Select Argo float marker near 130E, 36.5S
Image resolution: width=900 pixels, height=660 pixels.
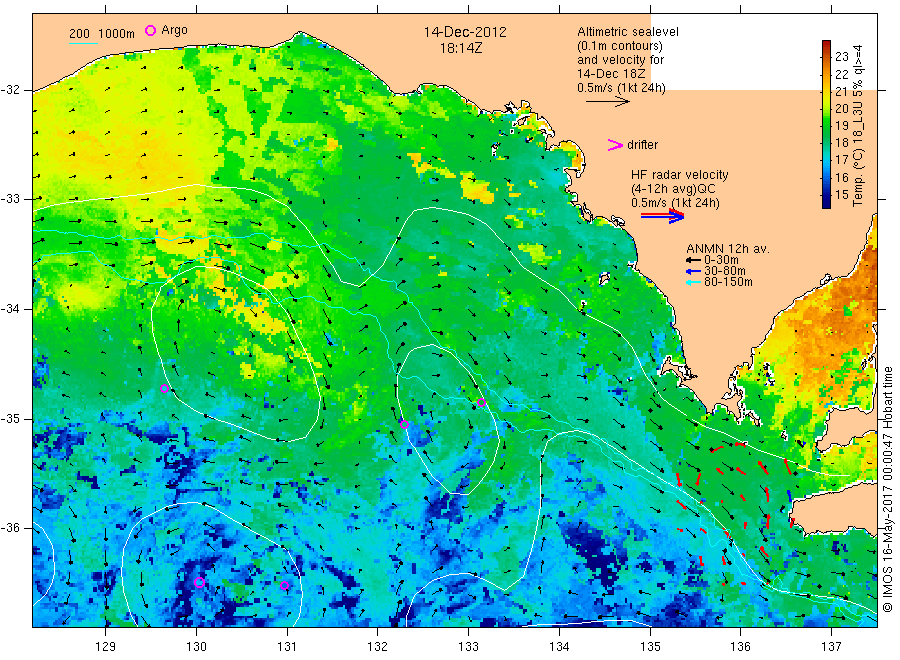click(199, 583)
